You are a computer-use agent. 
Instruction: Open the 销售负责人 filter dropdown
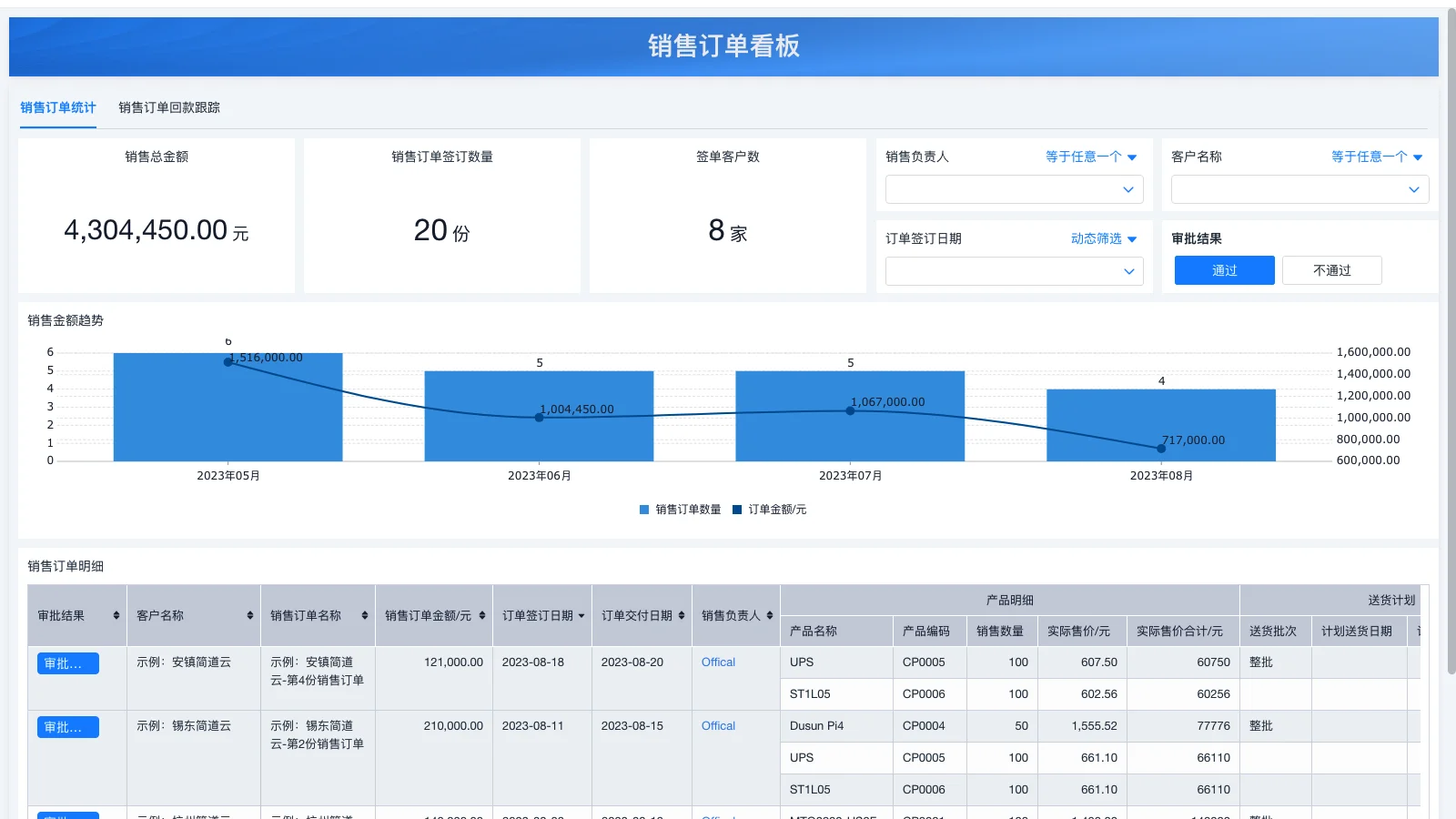pos(1014,189)
